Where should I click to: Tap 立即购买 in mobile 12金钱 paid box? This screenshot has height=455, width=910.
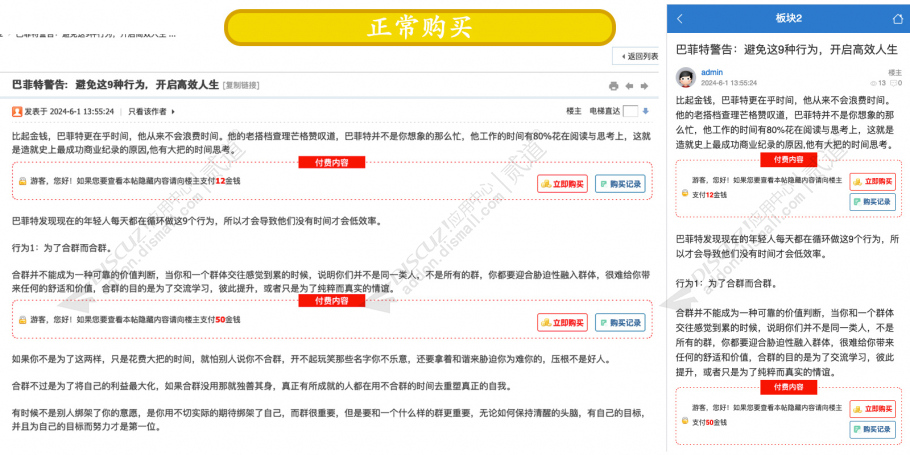point(872,182)
